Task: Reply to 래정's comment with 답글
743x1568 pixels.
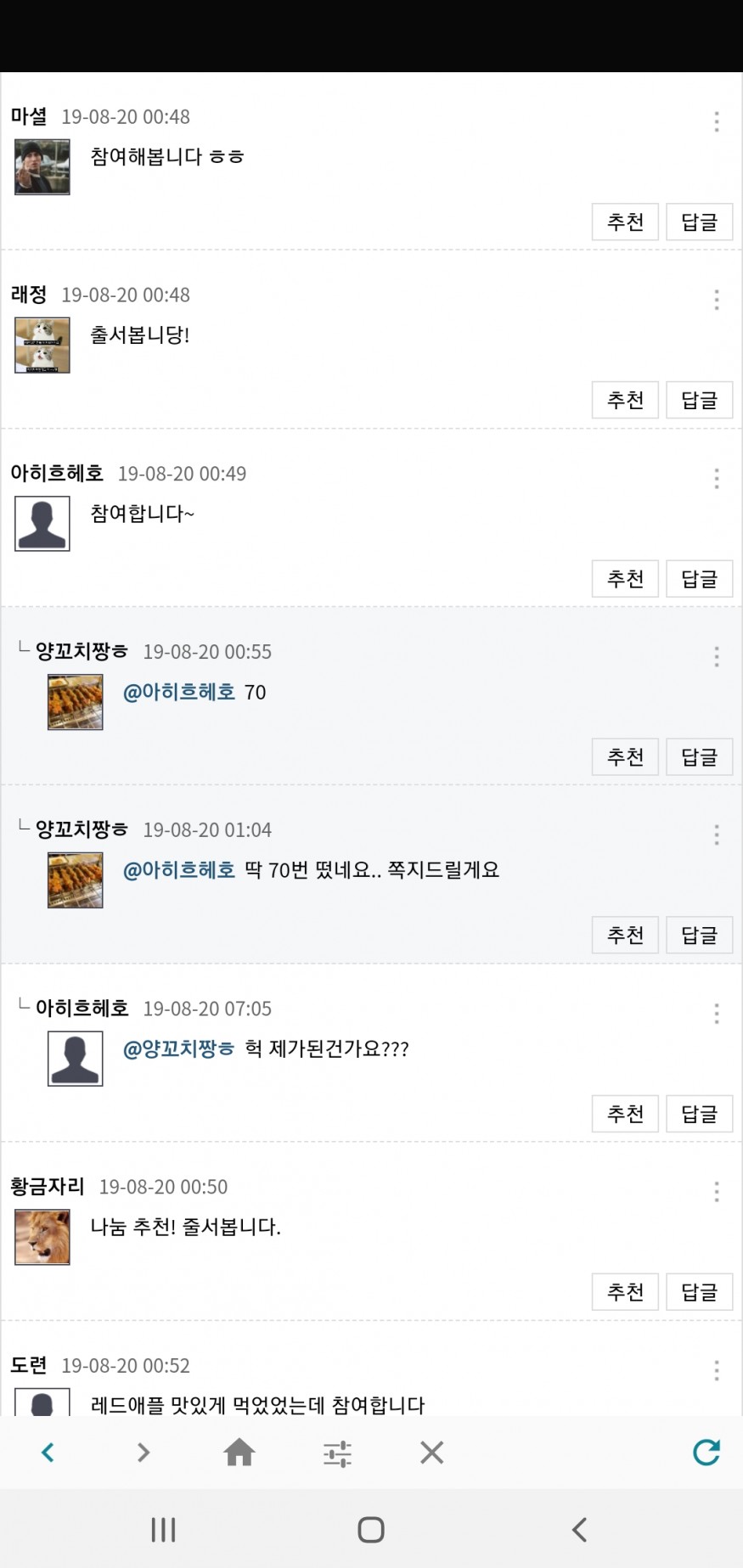Action: pos(699,401)
